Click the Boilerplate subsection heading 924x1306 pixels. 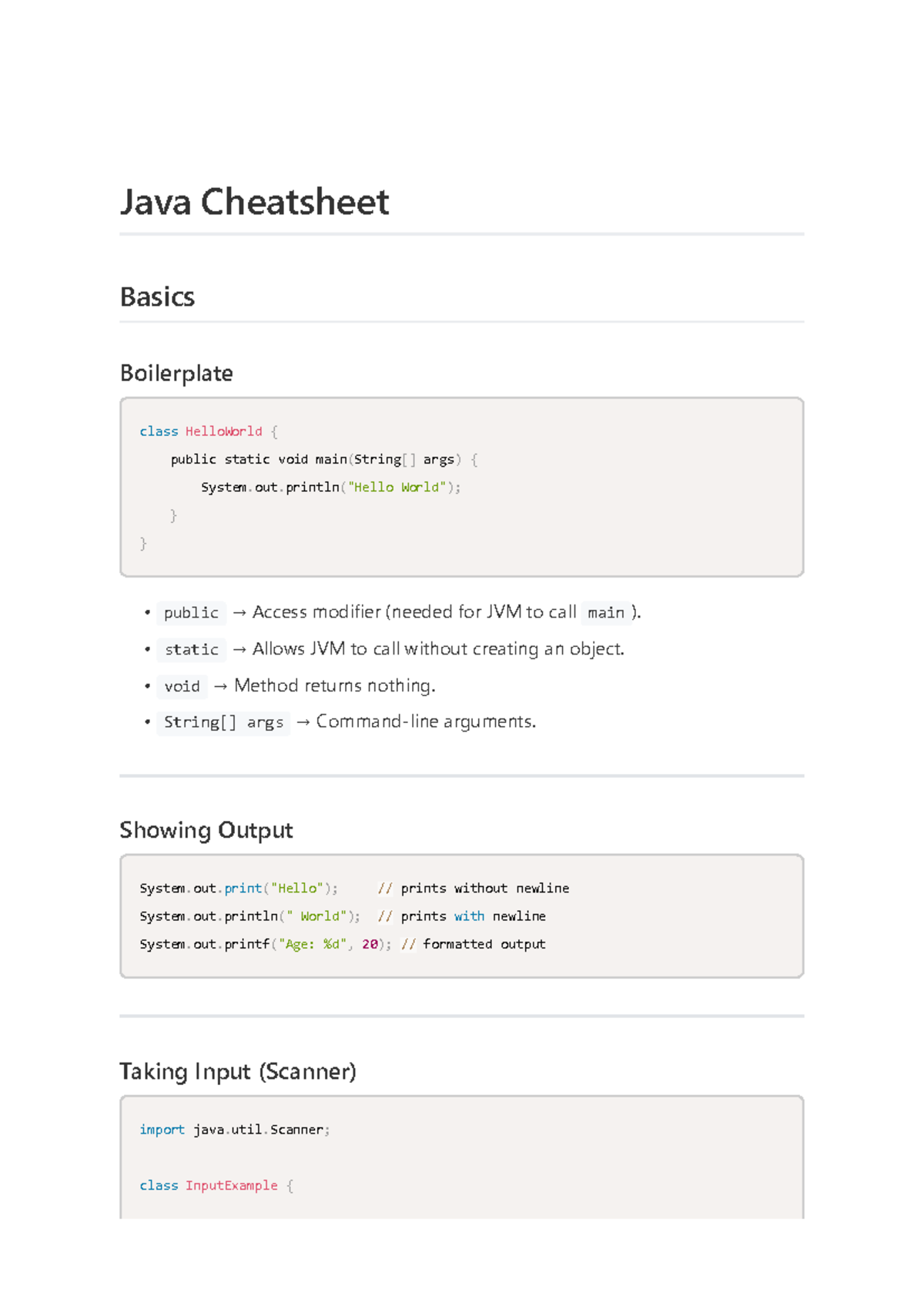[x=176, y=373]
